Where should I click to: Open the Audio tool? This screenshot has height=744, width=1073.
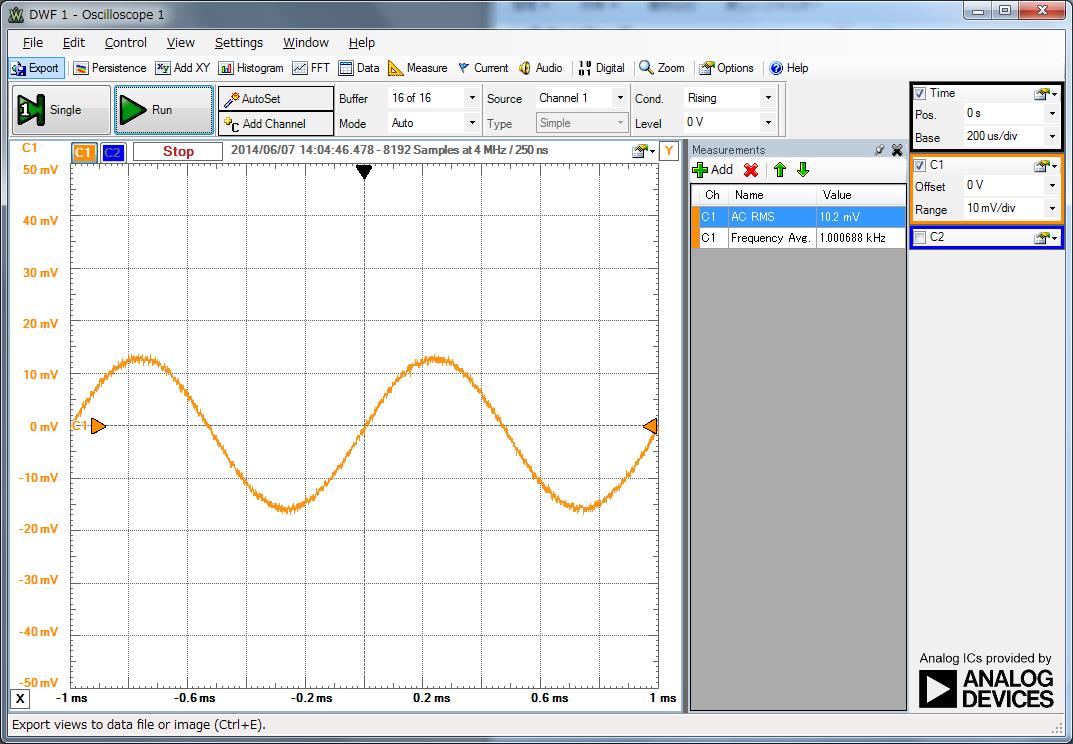tap(540, 68)
